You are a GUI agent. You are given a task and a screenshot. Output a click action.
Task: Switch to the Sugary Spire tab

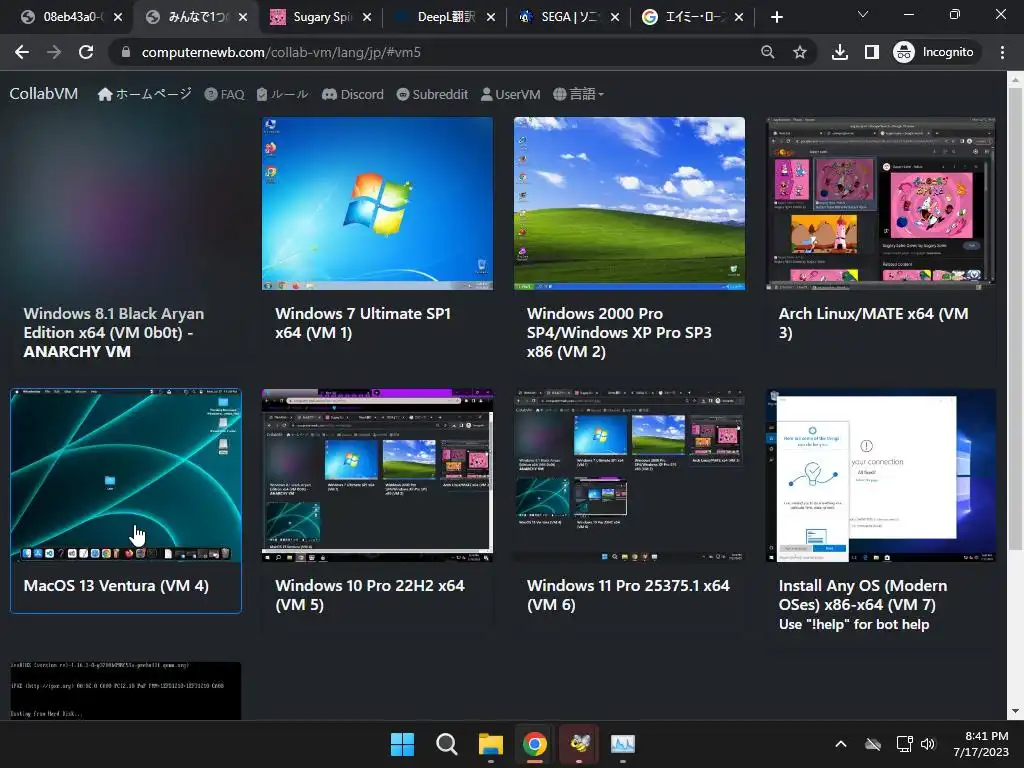point(319,17)
